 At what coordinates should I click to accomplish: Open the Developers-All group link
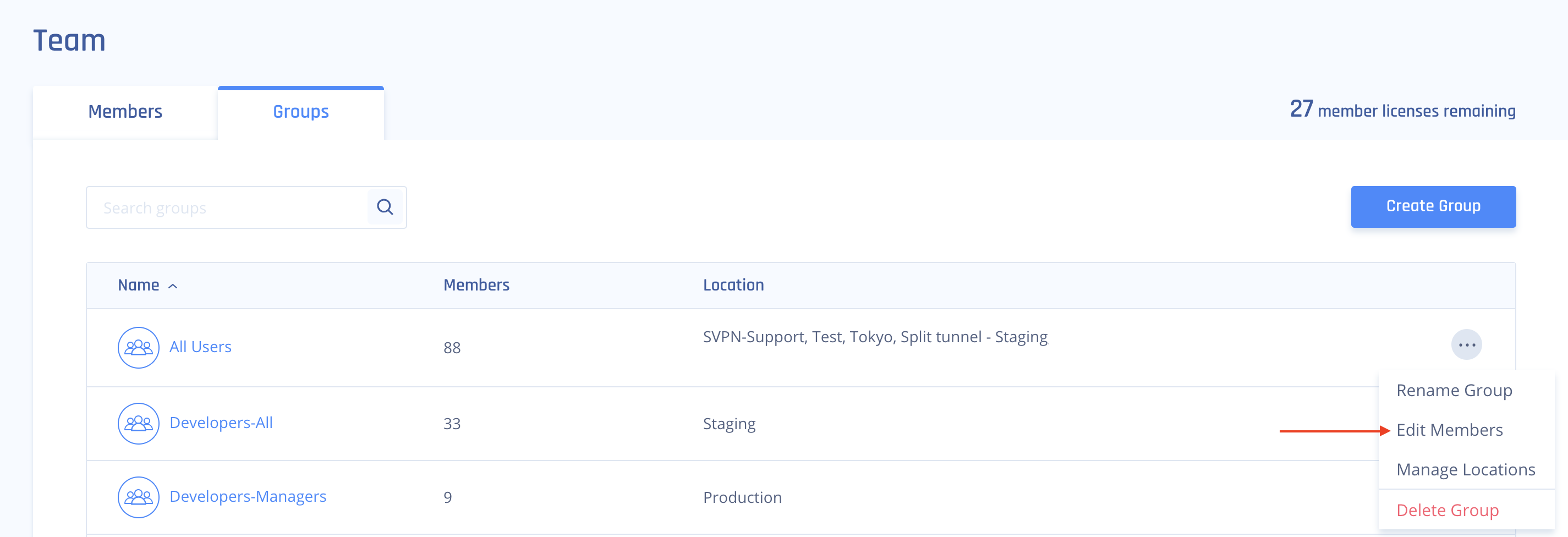(221, 423)
